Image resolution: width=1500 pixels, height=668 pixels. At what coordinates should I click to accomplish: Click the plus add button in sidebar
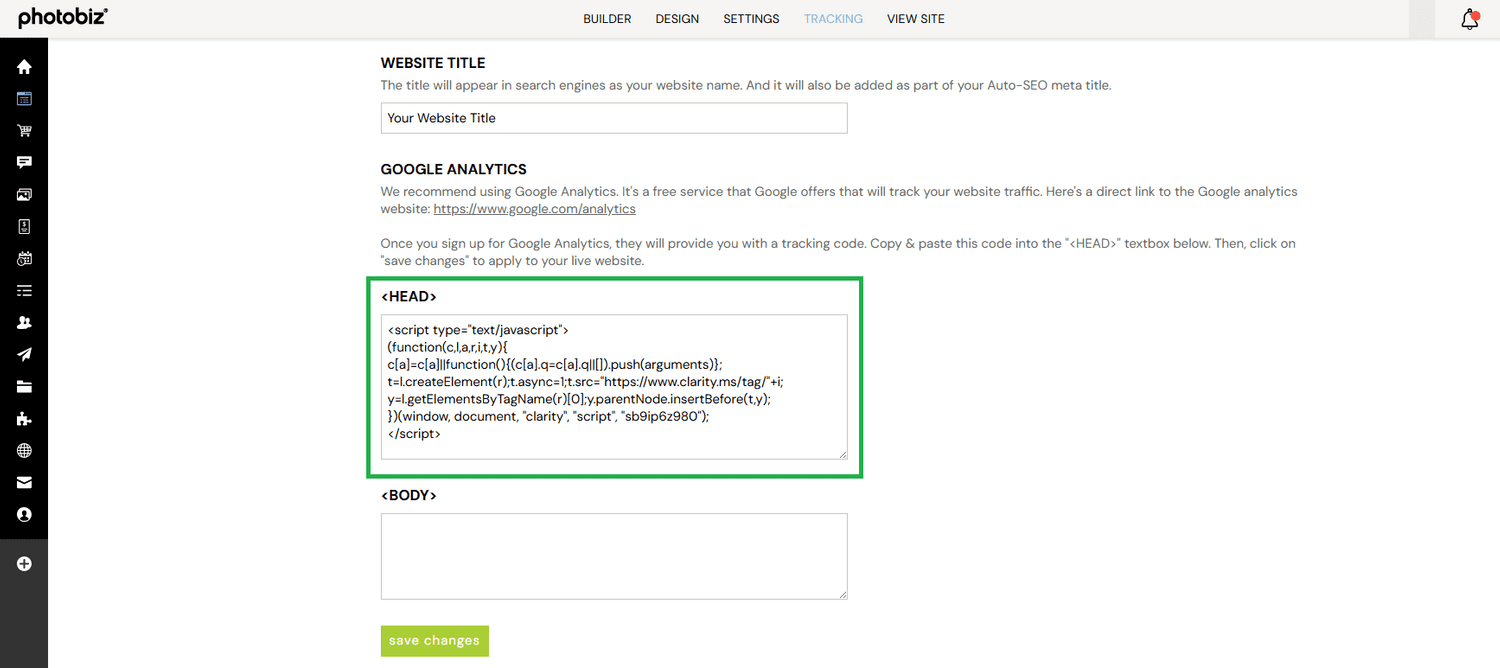pyautogui.click(x=24, y=564)
